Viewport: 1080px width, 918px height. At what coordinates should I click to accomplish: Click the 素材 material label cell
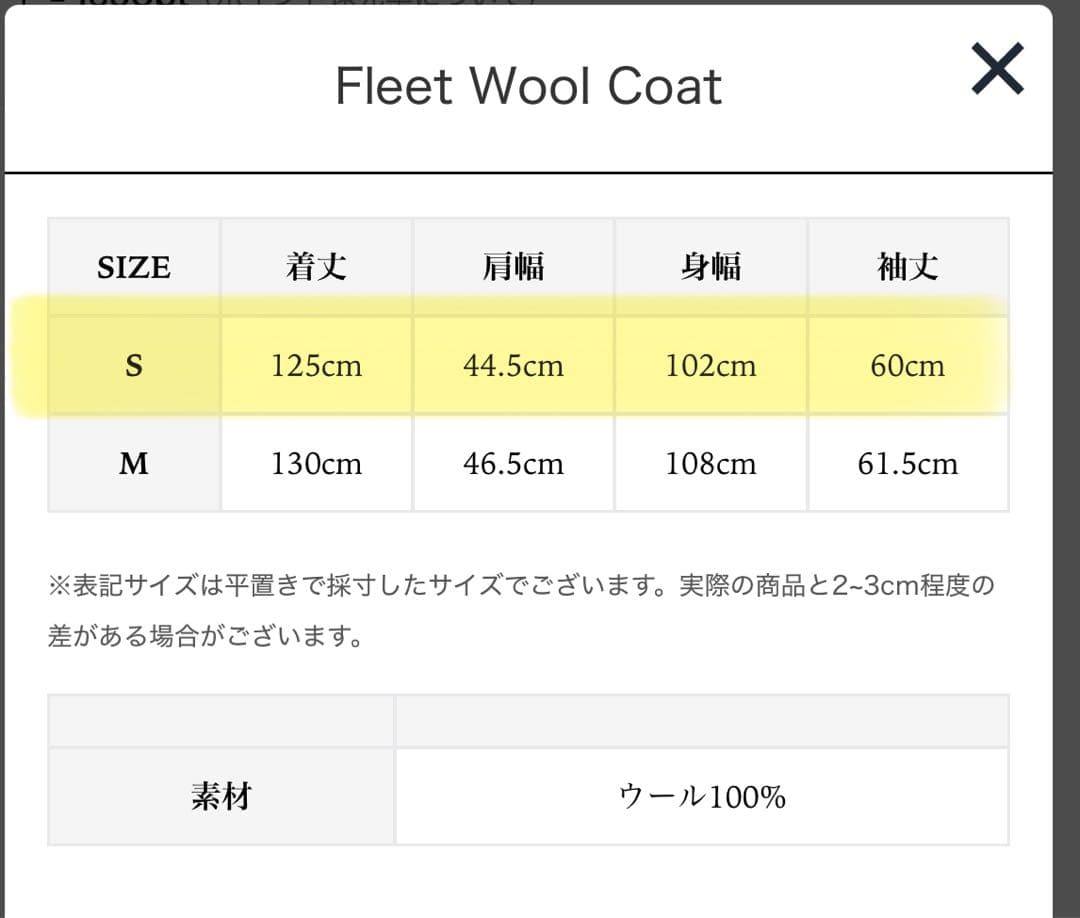pos(222,796)
